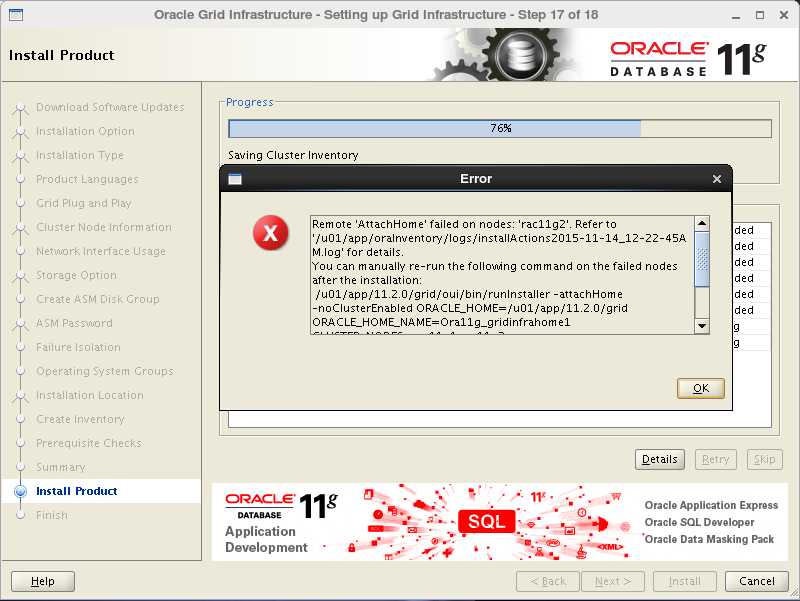
Task: Click the error message scroll down arrow
Action: (x=702, y=325)
